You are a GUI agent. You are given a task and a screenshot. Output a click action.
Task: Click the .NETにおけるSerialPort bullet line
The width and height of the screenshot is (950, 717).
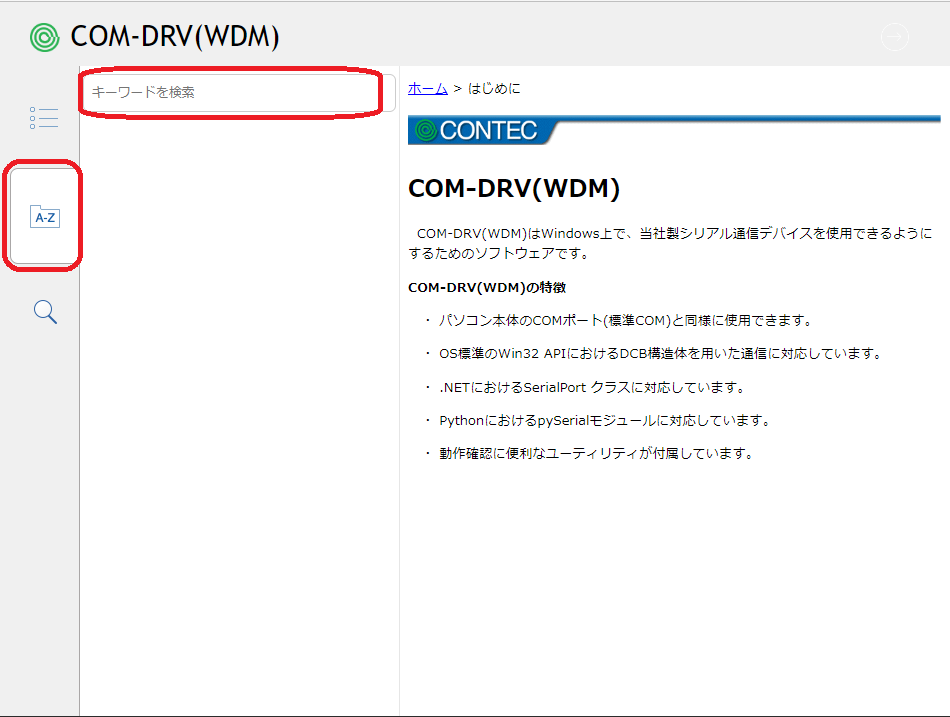coord(592,387)
